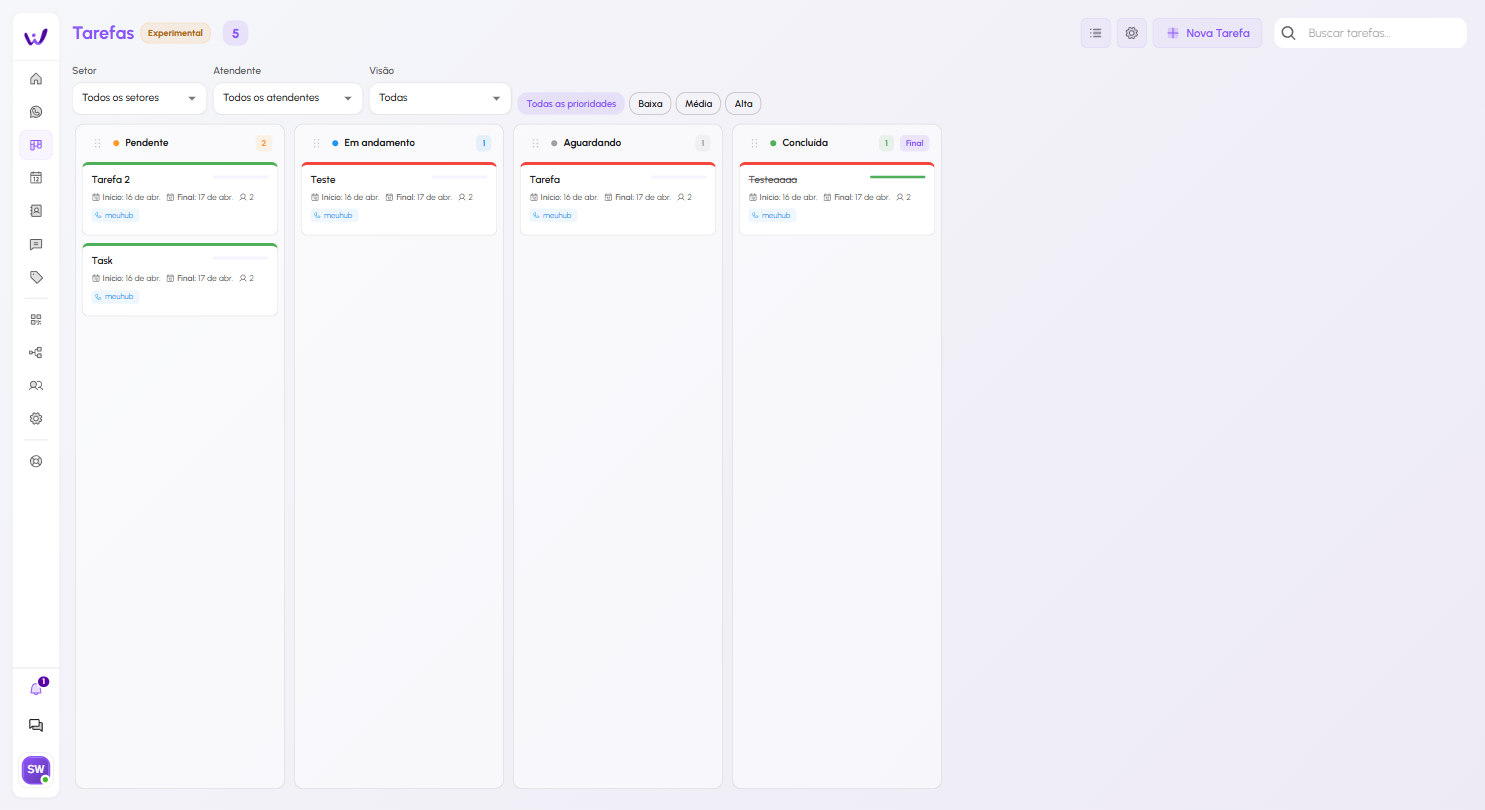Viewport: 1485px width, 810px height.
Task: Open the QR code icon in the sidebar
Action: point(36,320)
